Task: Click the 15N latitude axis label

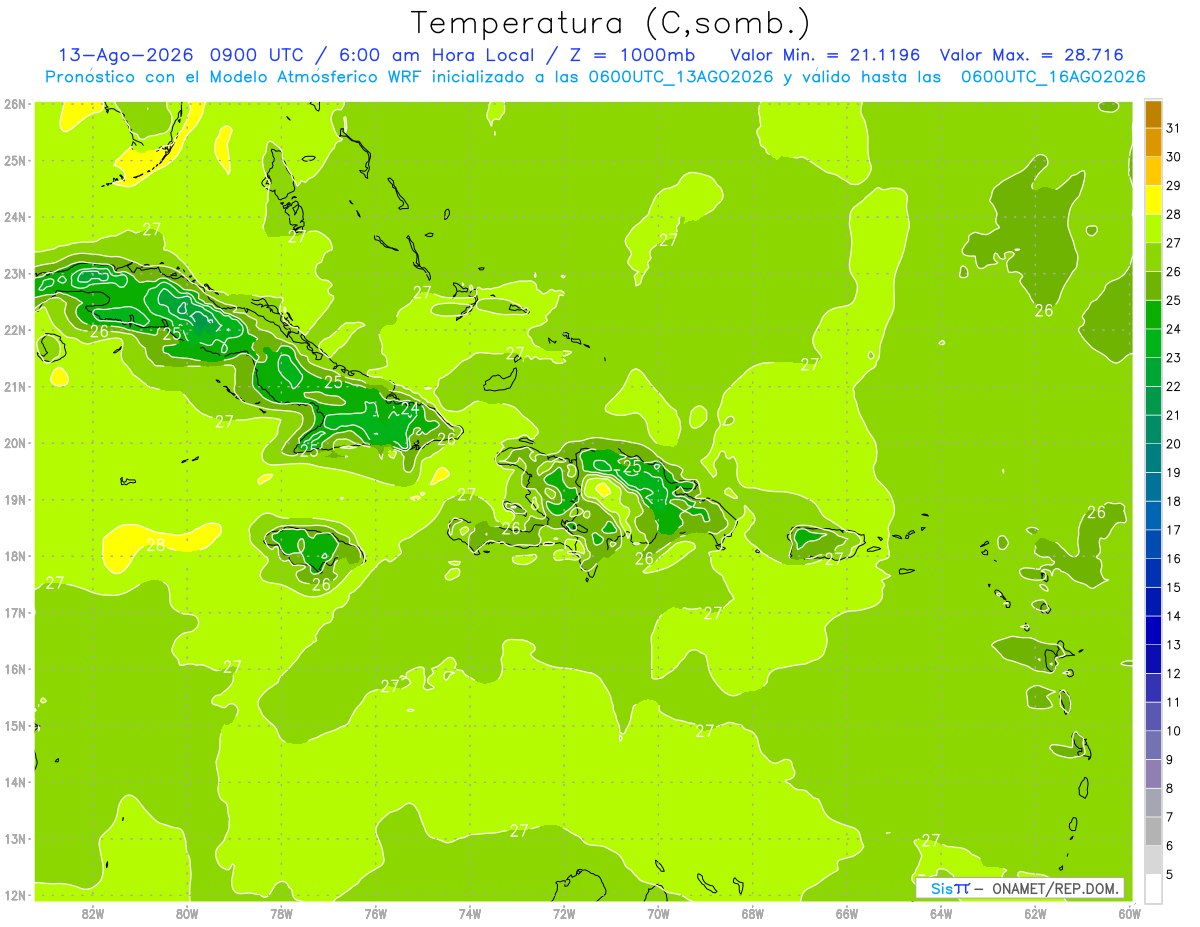Action: [15, 725]
